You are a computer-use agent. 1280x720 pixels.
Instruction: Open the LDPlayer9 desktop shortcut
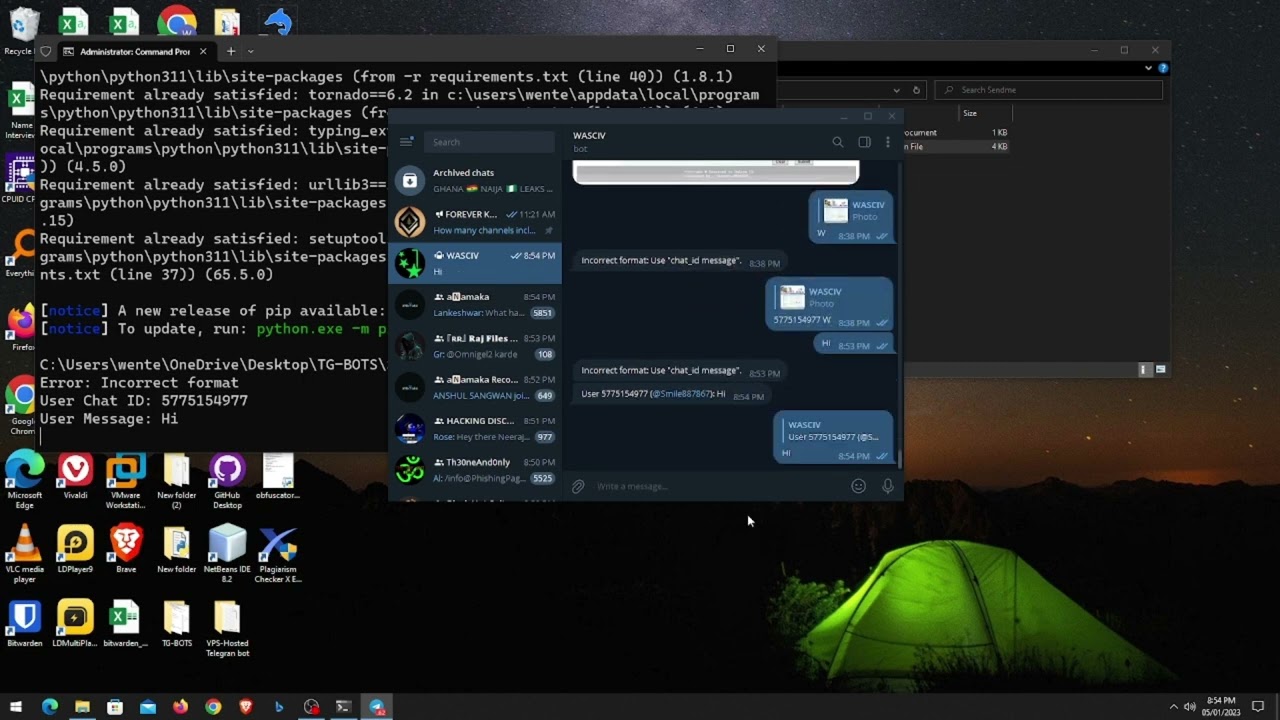click(75, 548)
